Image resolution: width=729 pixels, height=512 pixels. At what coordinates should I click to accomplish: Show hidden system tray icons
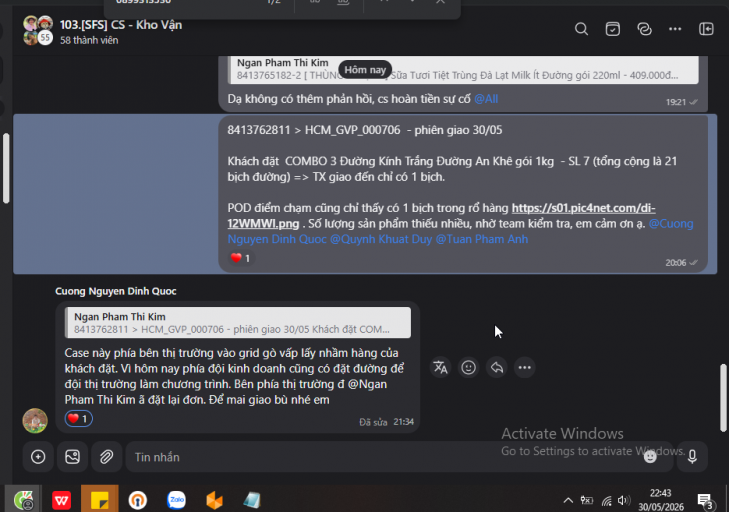coord(568,500)
